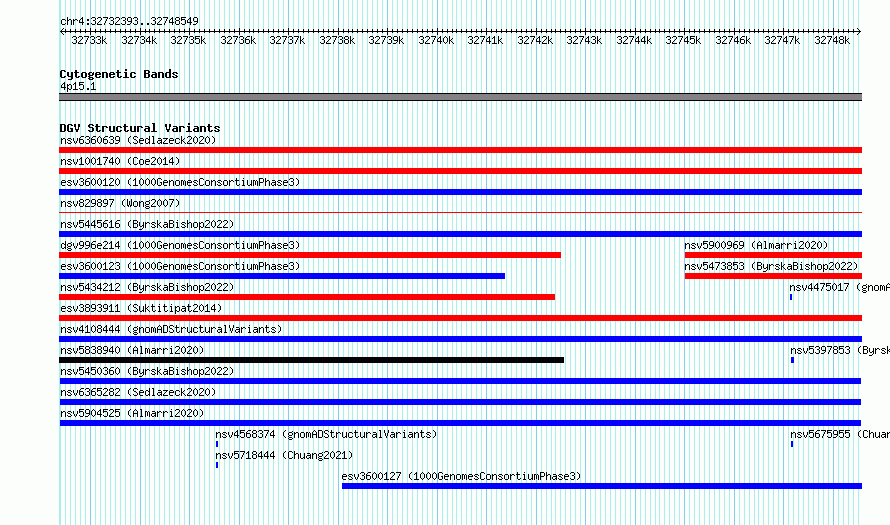
Task: Click the nsv5904525 (Almarri2020) label
Action: (x=132, y=413)
